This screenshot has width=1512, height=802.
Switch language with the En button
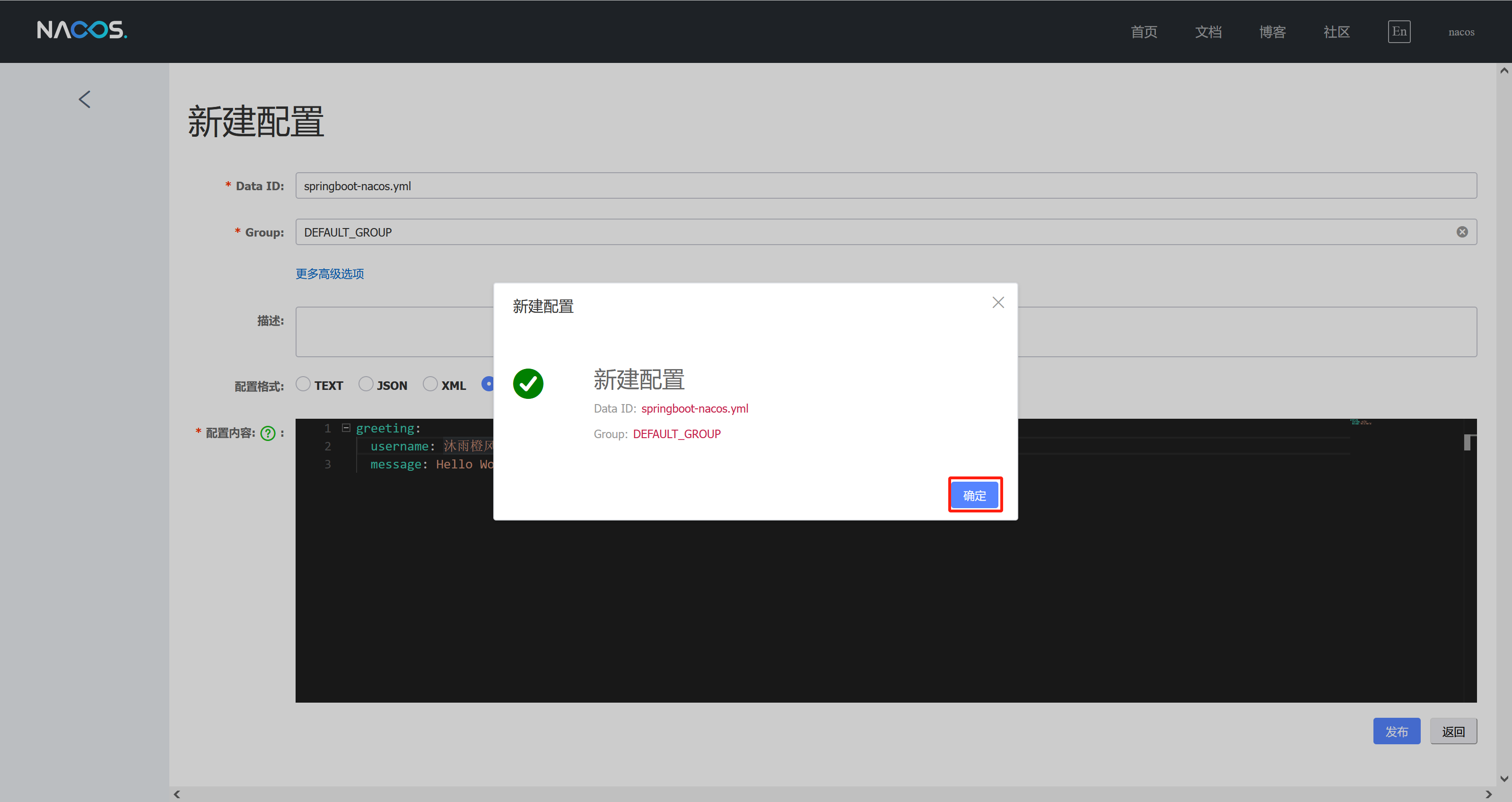point(1398,32)
